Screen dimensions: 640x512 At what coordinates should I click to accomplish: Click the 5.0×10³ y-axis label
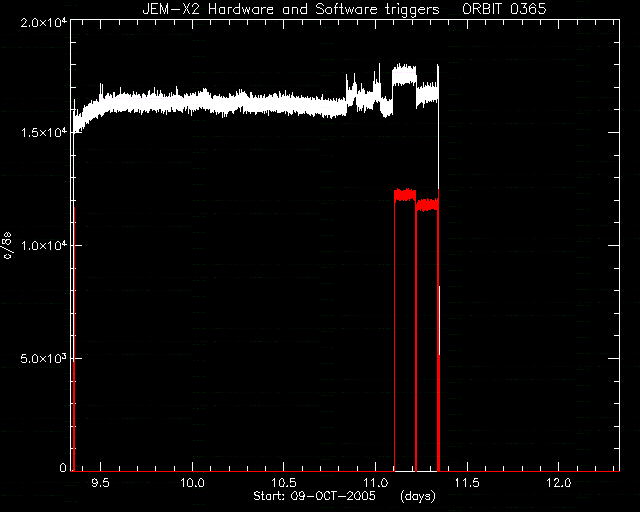point(44,358)
